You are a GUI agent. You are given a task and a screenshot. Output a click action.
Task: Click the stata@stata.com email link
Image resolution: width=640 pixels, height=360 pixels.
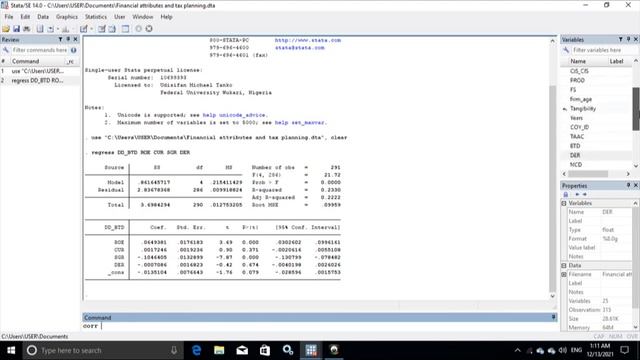(300, 47)
